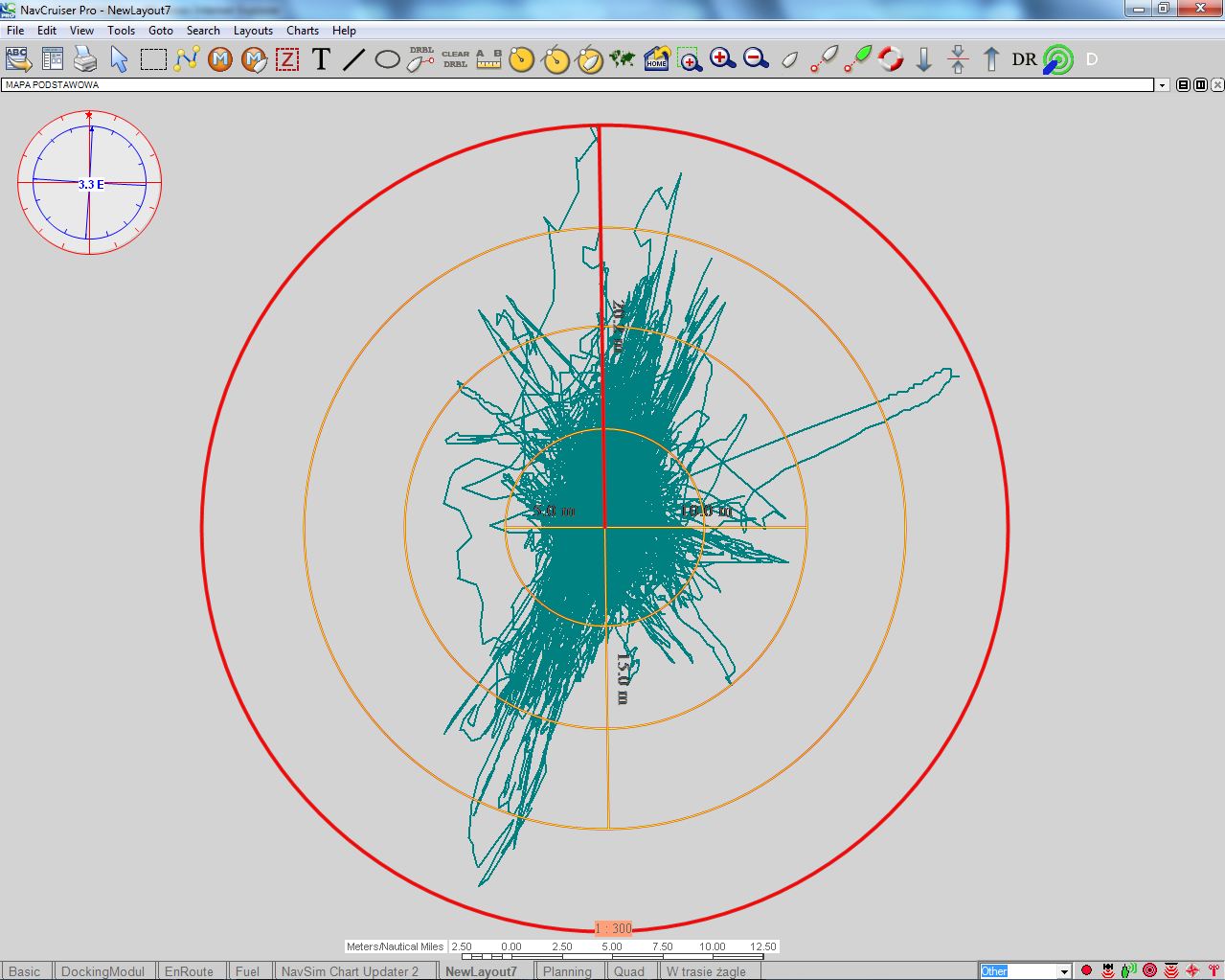Click the zoom in magnifier
Viewport: 1225px width, 980px height.
click(722, 59)
